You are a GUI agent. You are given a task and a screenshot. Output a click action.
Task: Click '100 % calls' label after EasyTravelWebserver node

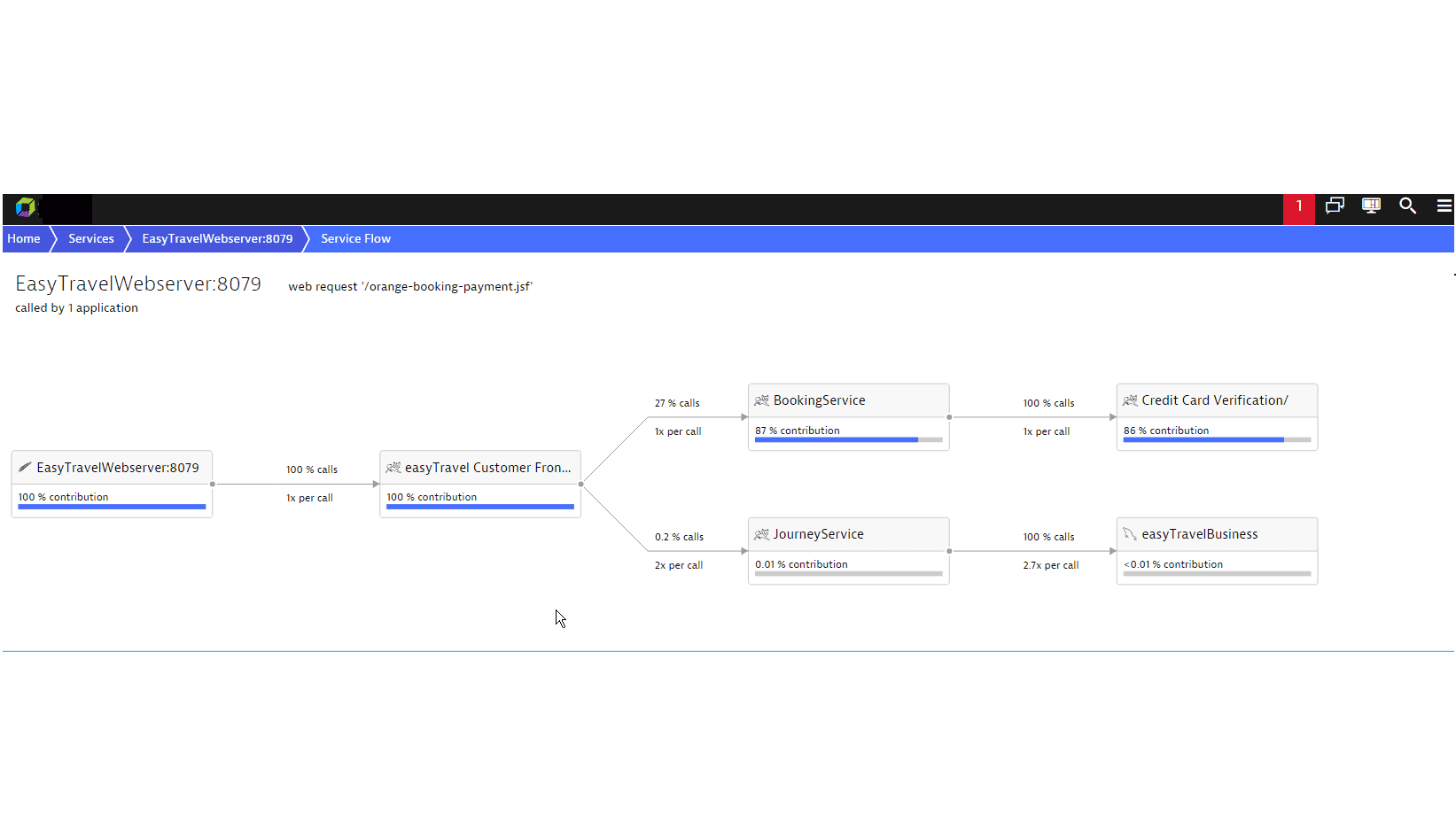[312, 470]
